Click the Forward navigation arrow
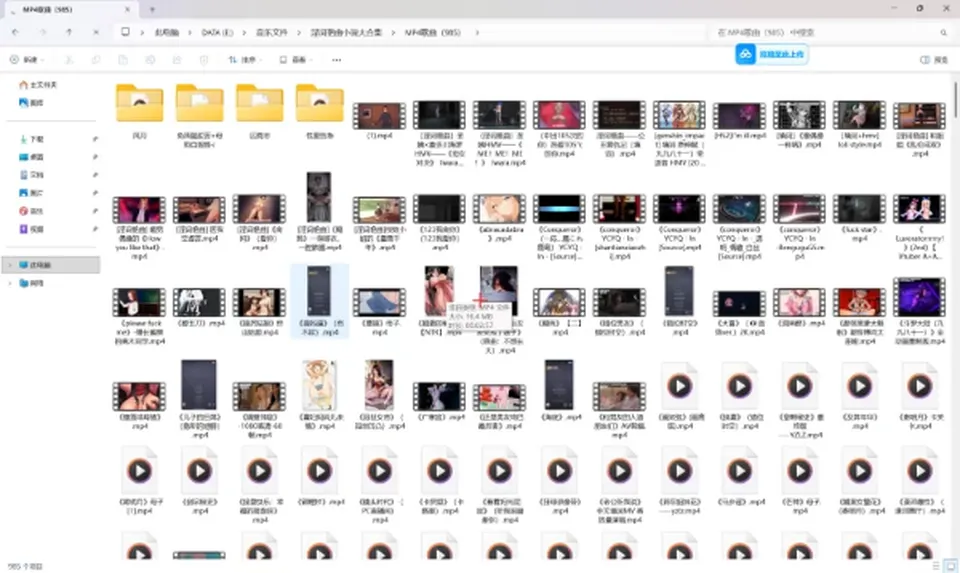The image size is (960, 573). pos(42,32)
